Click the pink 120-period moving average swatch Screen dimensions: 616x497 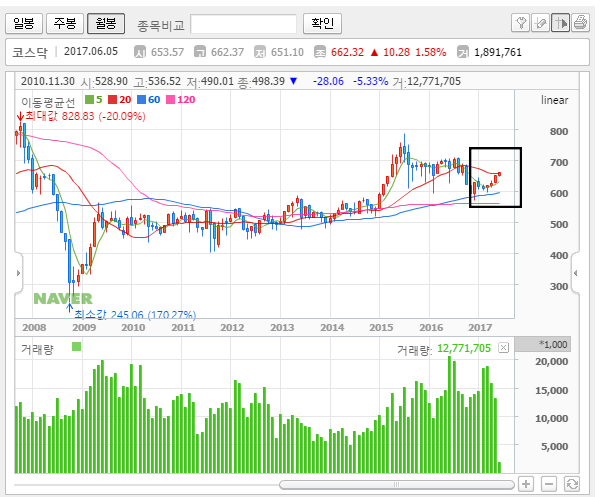tap(170, 100)
